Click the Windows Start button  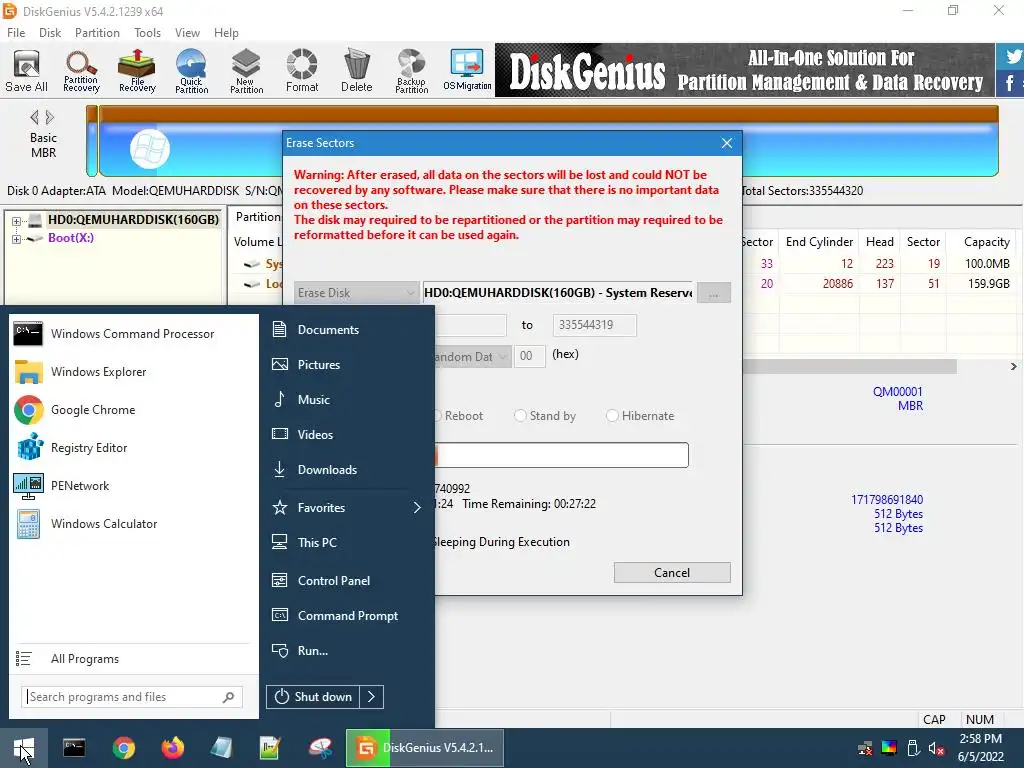coord(24,748)
